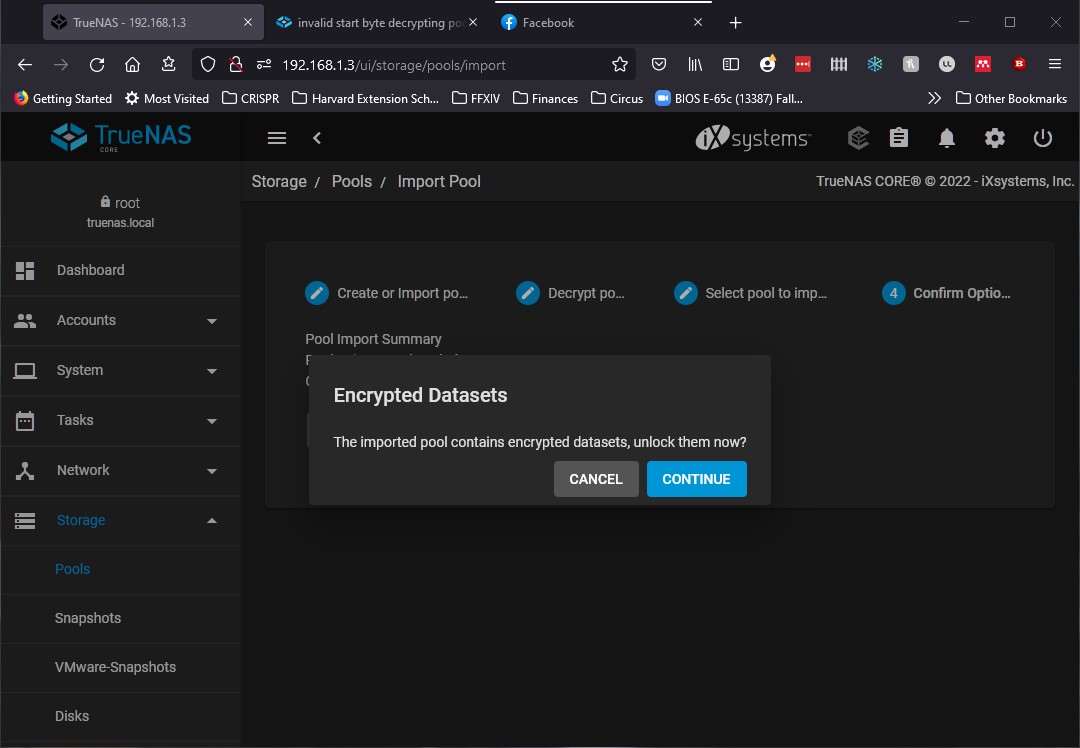Open the Finances bookmarks folder

(x=546, y=98)
